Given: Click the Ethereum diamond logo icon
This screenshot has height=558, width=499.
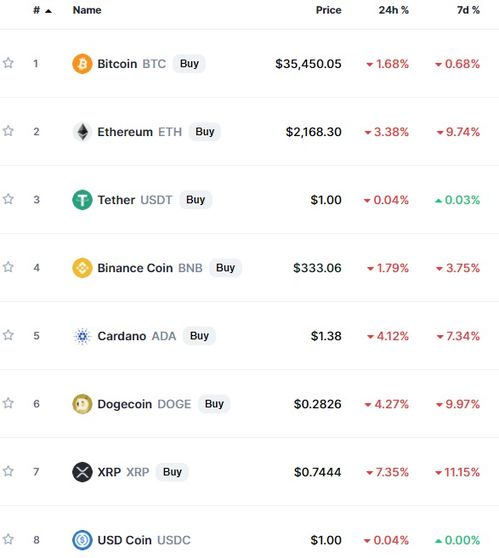Looking at the screenshot, I should pyautogui.click(x=82, y=132).
